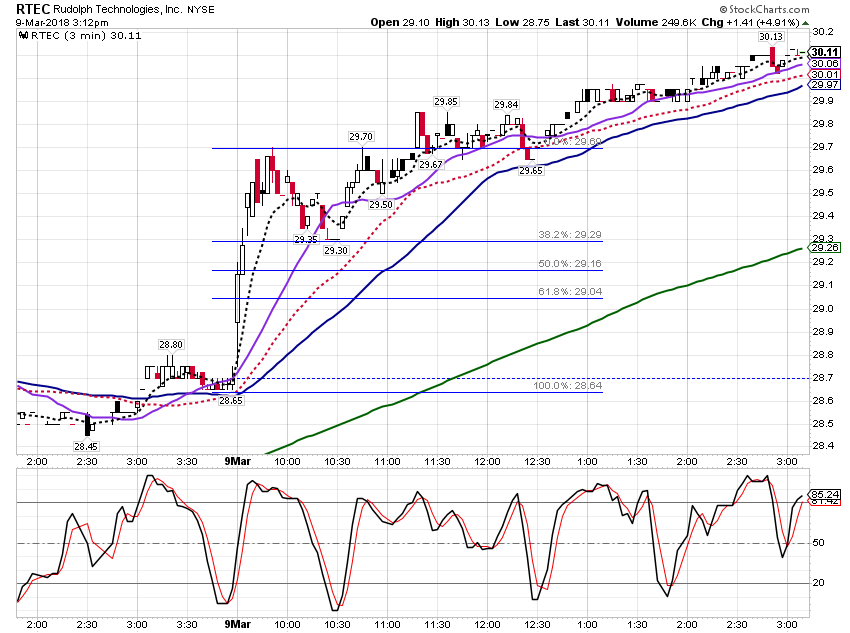Click the 28.65 low annotation
Image resolution: width=850 pixels, height=633 pixels.
tap(230, 401)
